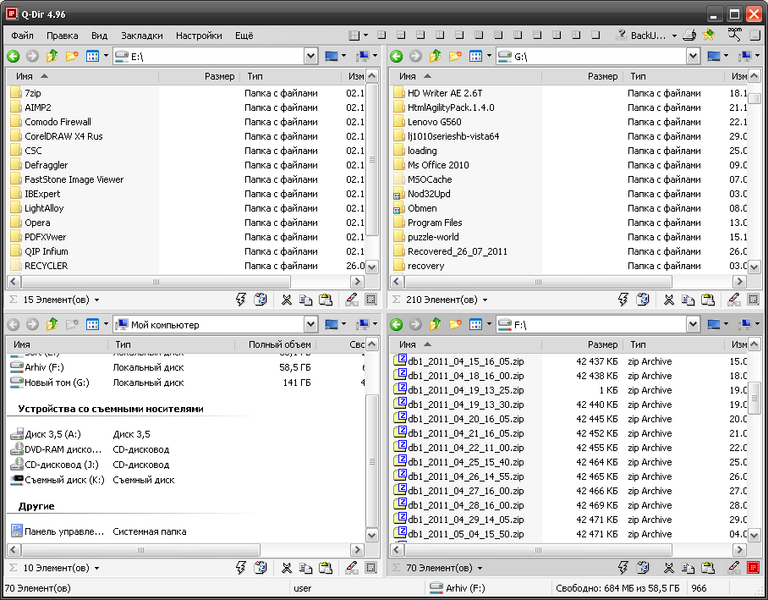Click red square icon in F:\ pane status bar
This screenshot has height=600, width=768.
point(753,568)
